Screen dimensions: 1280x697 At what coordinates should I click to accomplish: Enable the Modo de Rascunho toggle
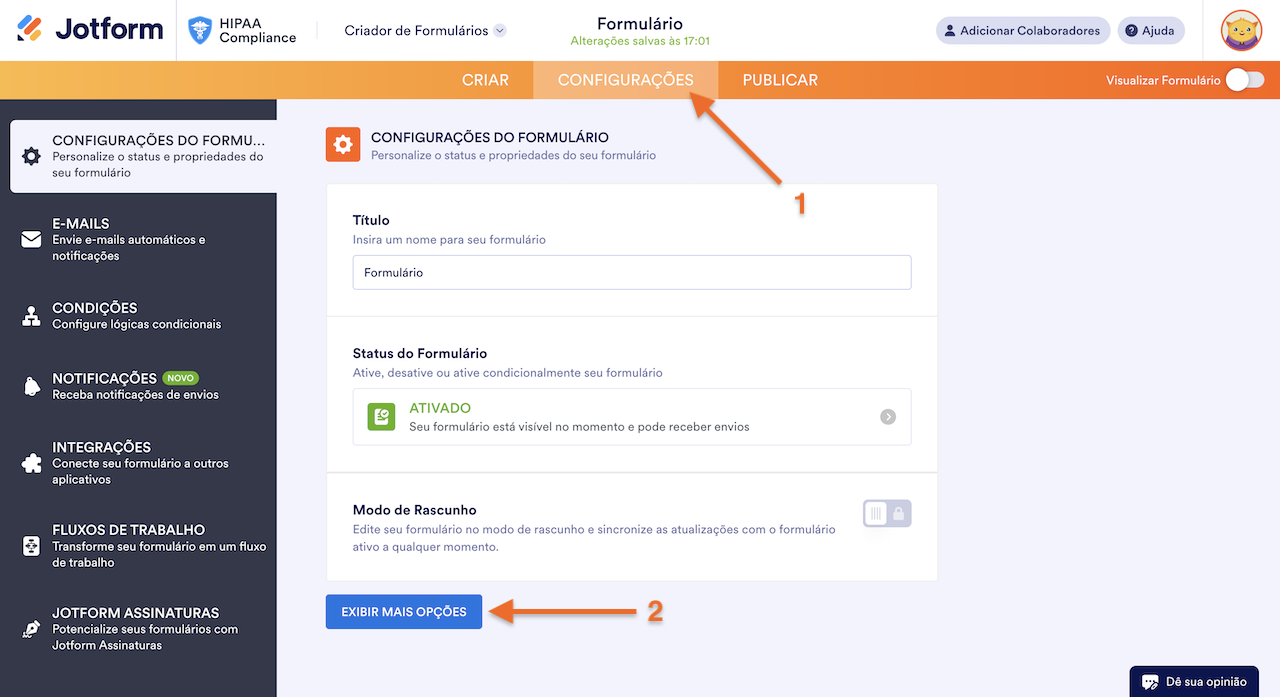[886, 513]
